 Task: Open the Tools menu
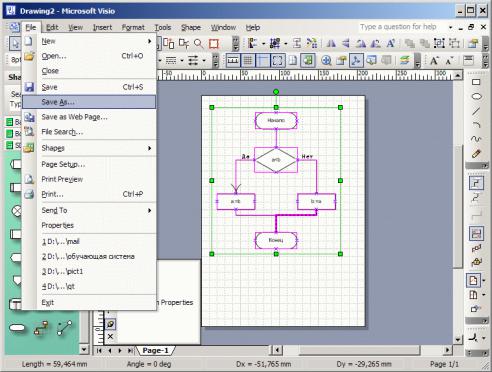point(163,27)
